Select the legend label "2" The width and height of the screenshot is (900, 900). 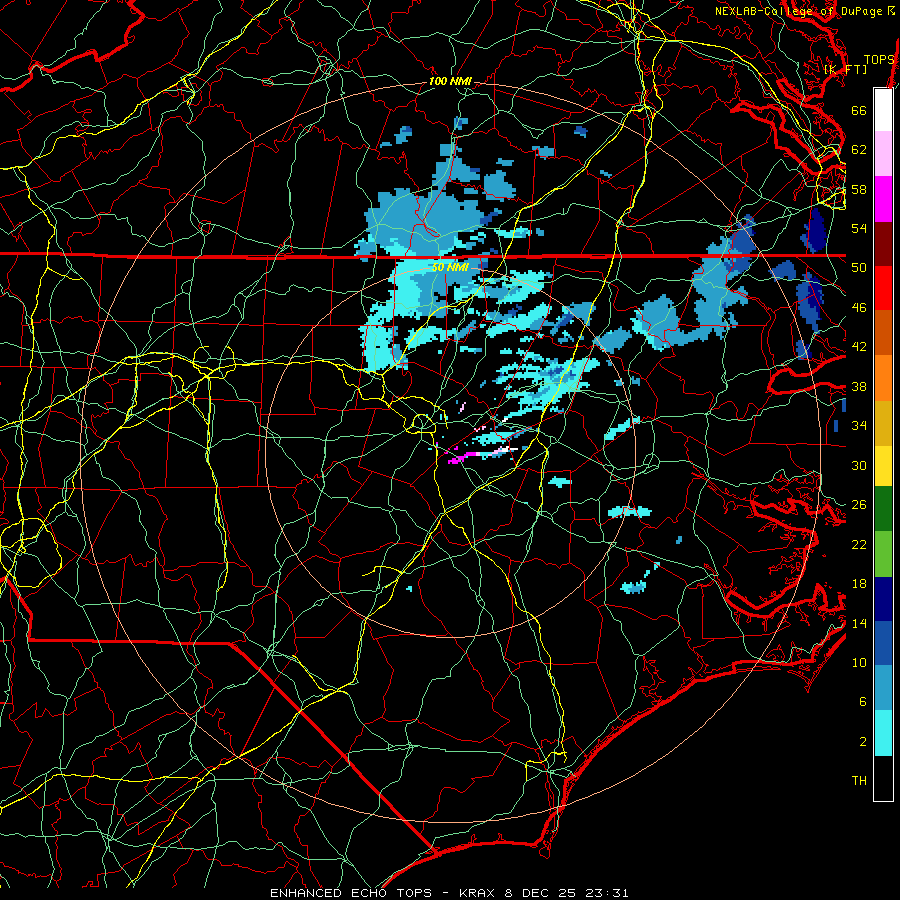863,742
